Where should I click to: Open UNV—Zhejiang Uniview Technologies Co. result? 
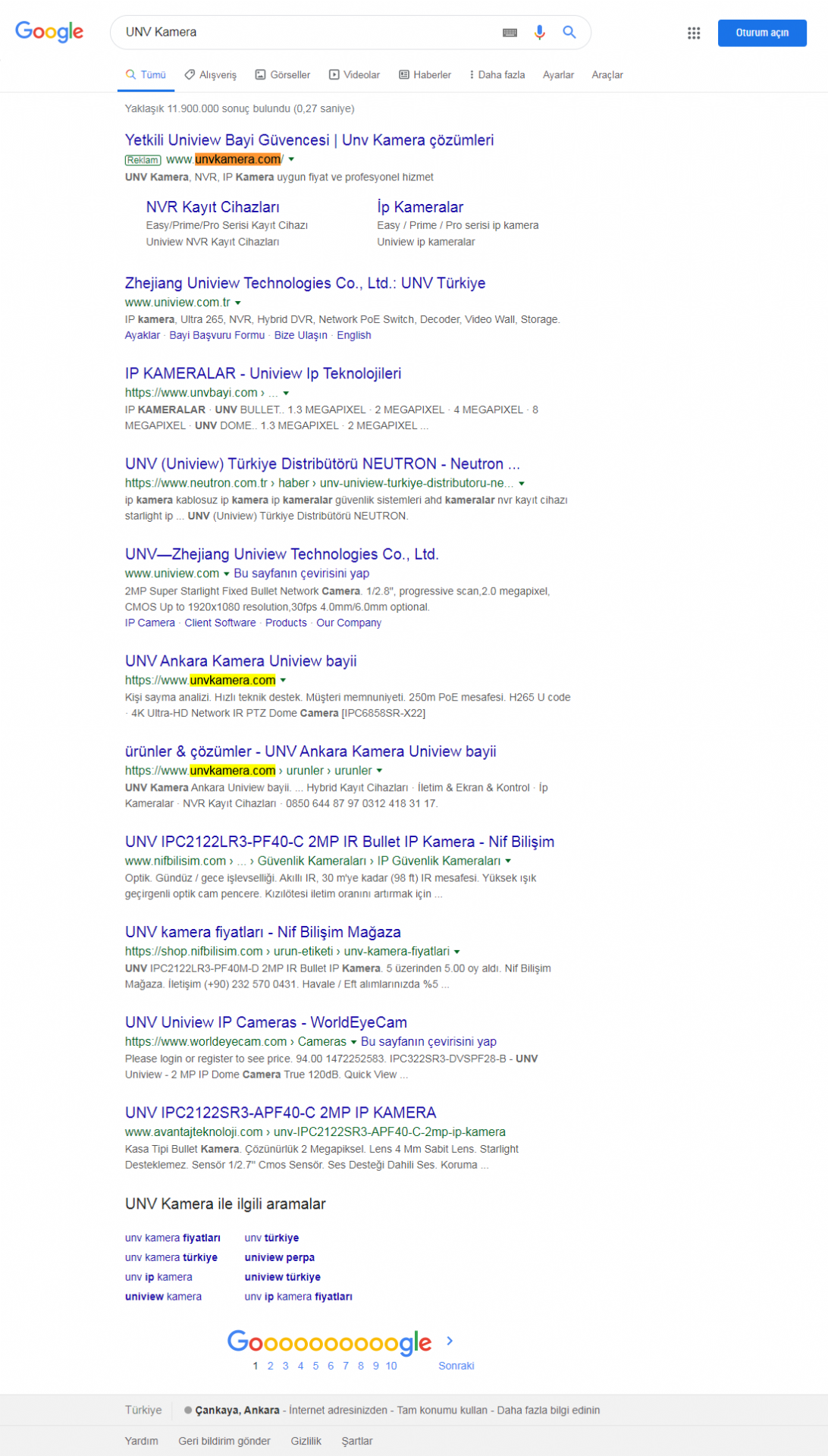click(282, 554)
